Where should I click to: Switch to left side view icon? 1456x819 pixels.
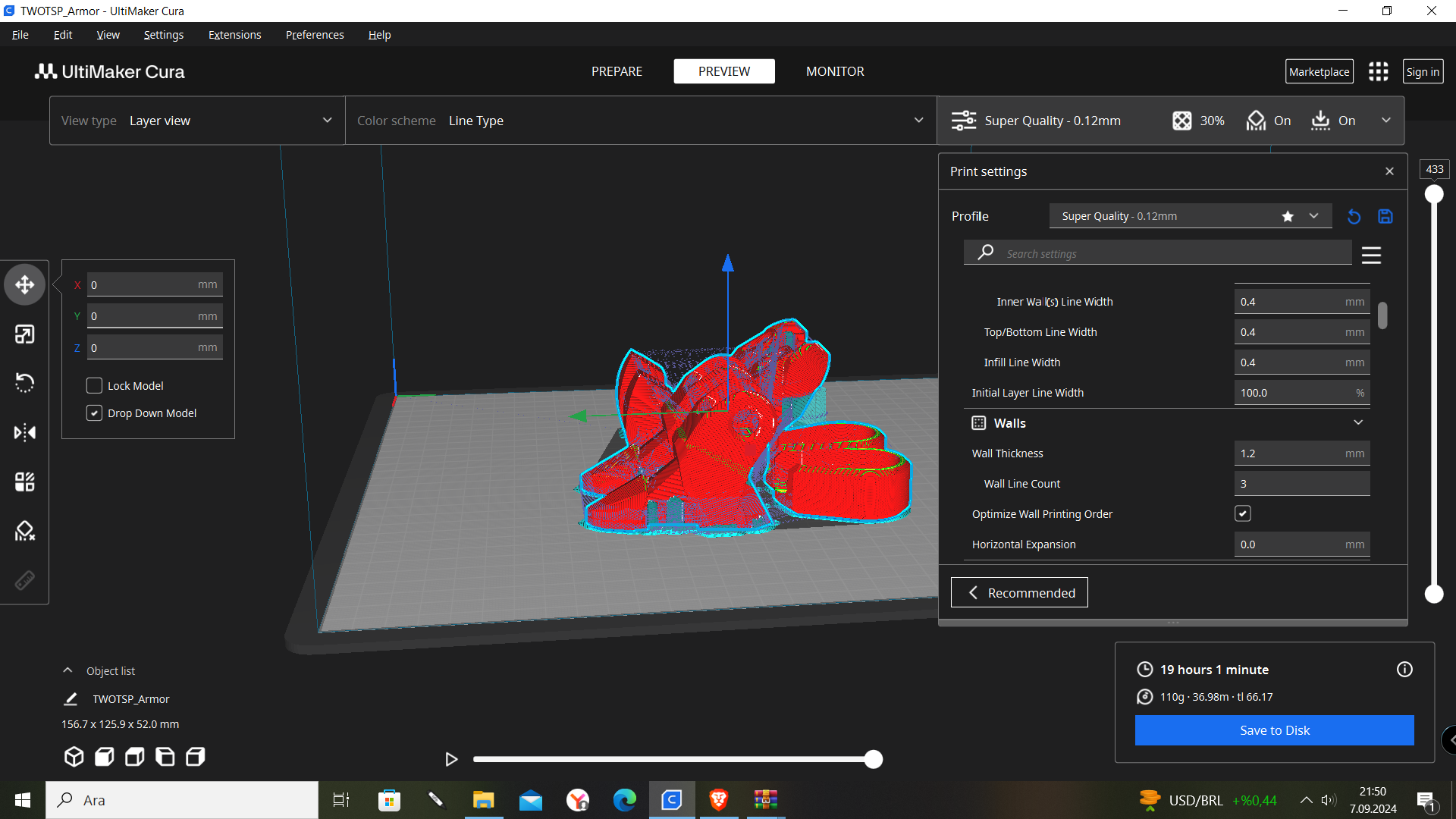tap(165, 757)
